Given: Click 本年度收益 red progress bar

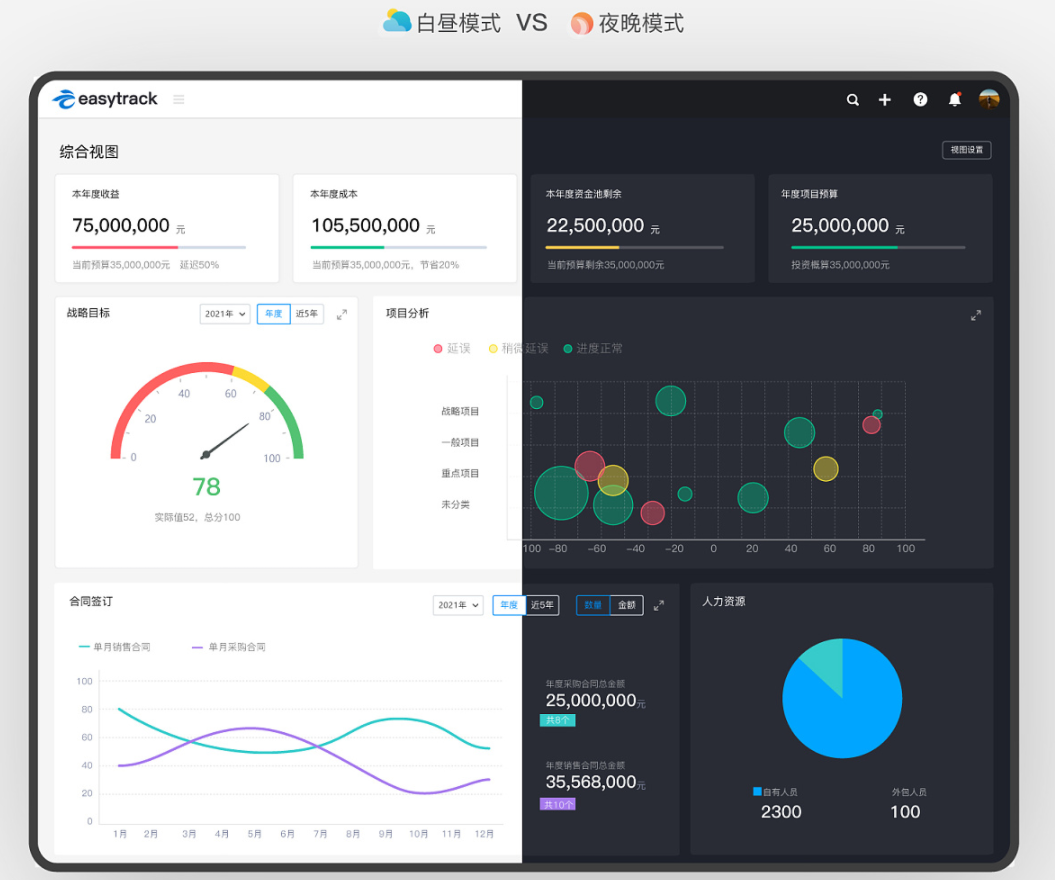Looking at the screenshot, I should click(x=125, y=248).
